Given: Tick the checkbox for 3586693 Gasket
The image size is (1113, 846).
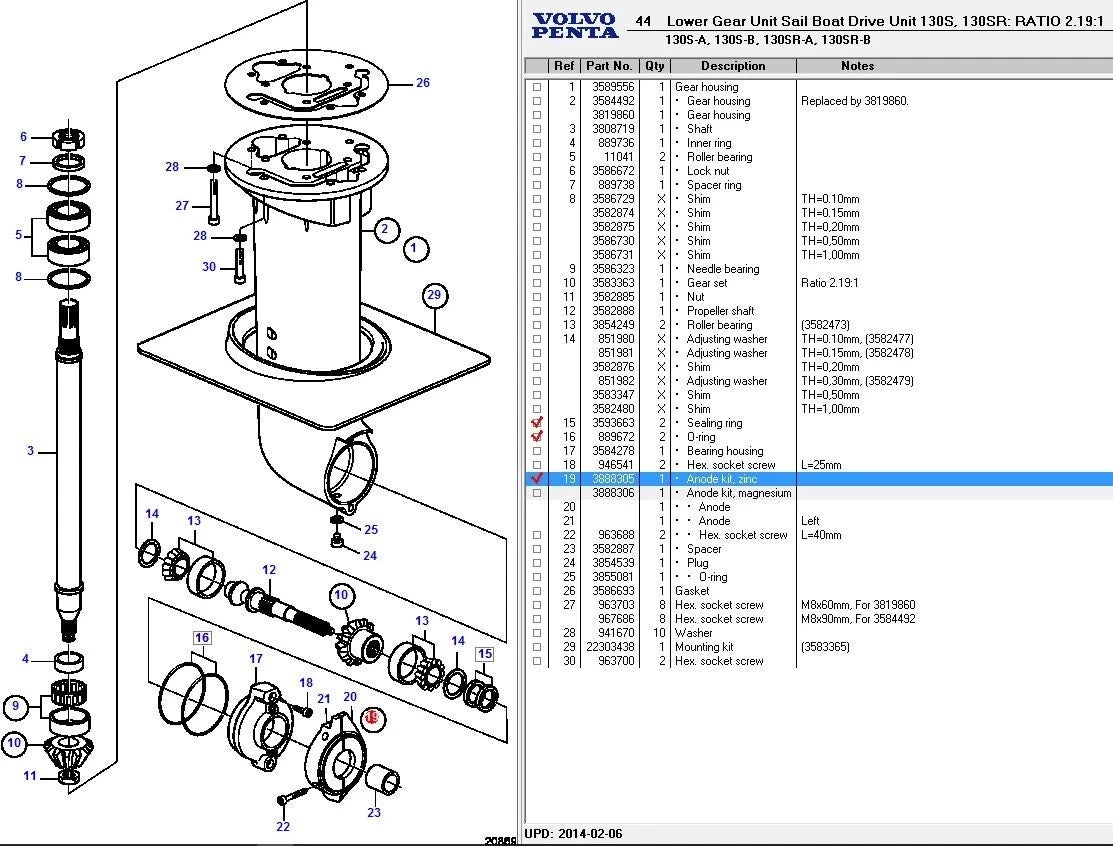Looking at the screenshot, I should 537,591.
